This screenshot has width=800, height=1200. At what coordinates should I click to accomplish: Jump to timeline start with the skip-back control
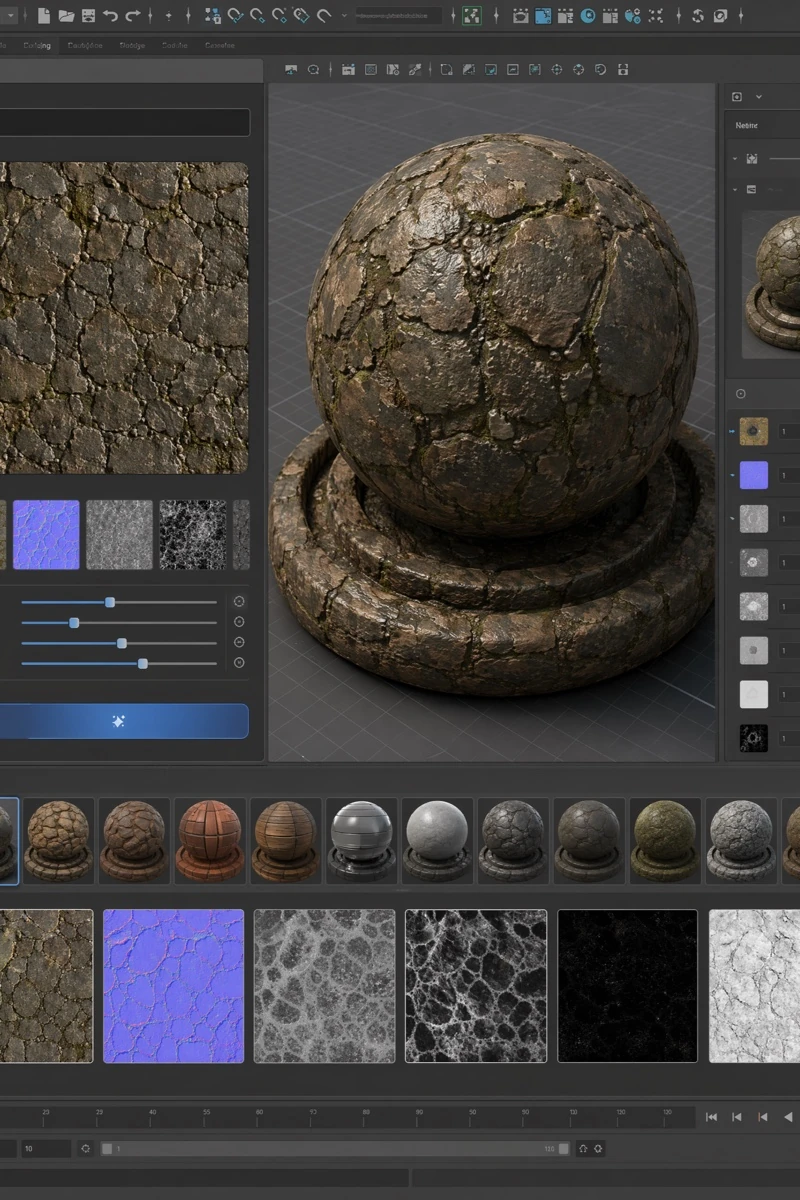[712, 1117]
